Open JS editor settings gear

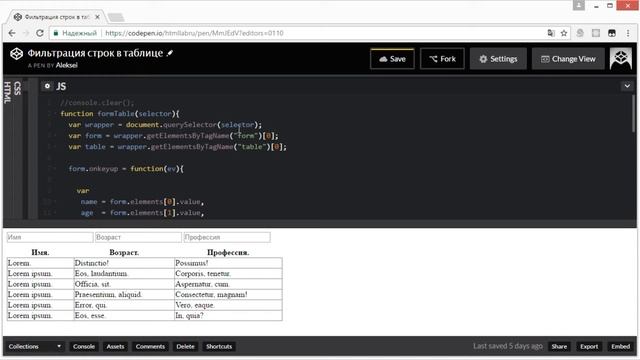coord(47,86)
